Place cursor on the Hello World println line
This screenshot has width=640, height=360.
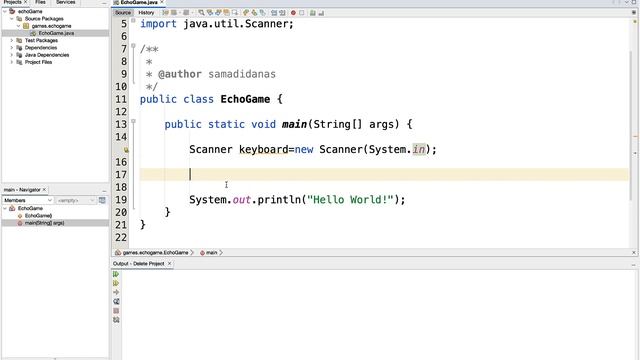[297, 200]
